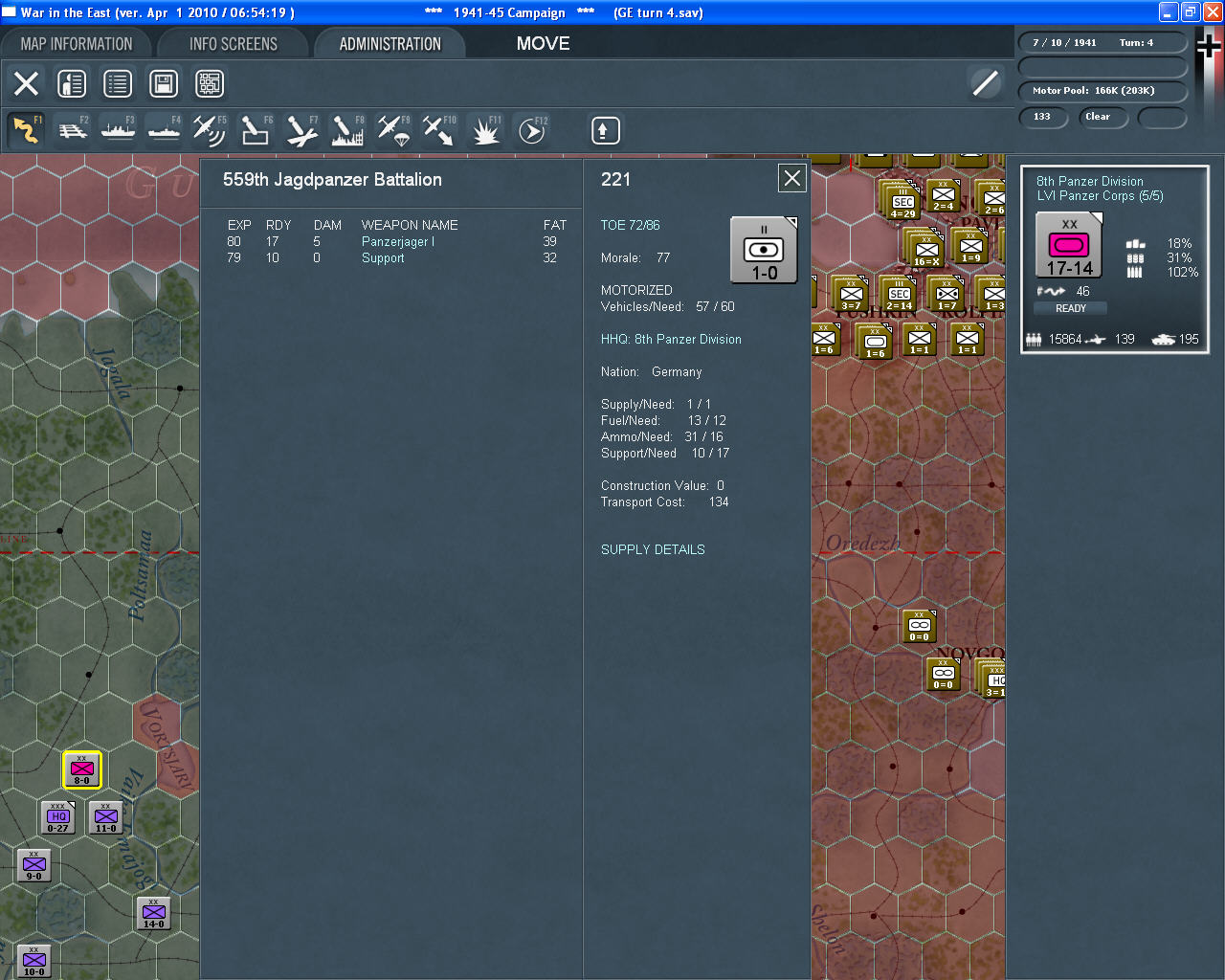The height and width of the screenshot is (980, 1225).
Task: Click the F12 end turn arrow icon
Action: 531,130
